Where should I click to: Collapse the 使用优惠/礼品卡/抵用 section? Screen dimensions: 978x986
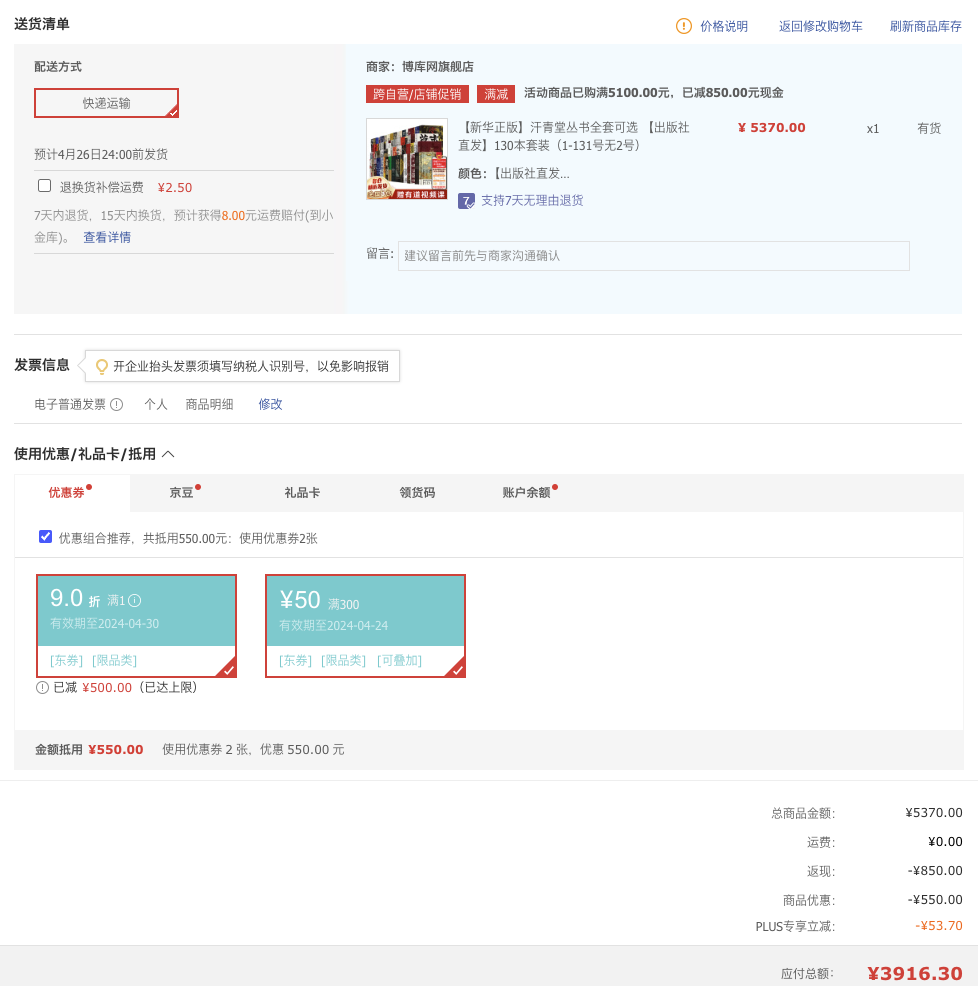(168, 454)
